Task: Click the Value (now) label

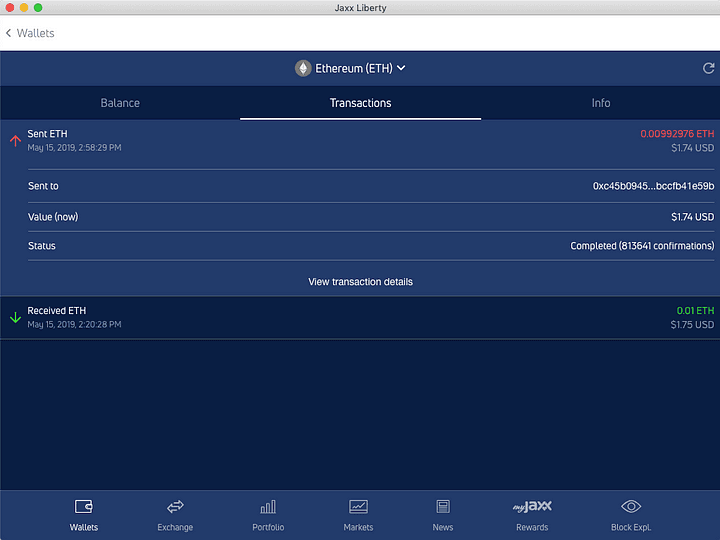Action: pyautogui.click(x=53, y=217)
